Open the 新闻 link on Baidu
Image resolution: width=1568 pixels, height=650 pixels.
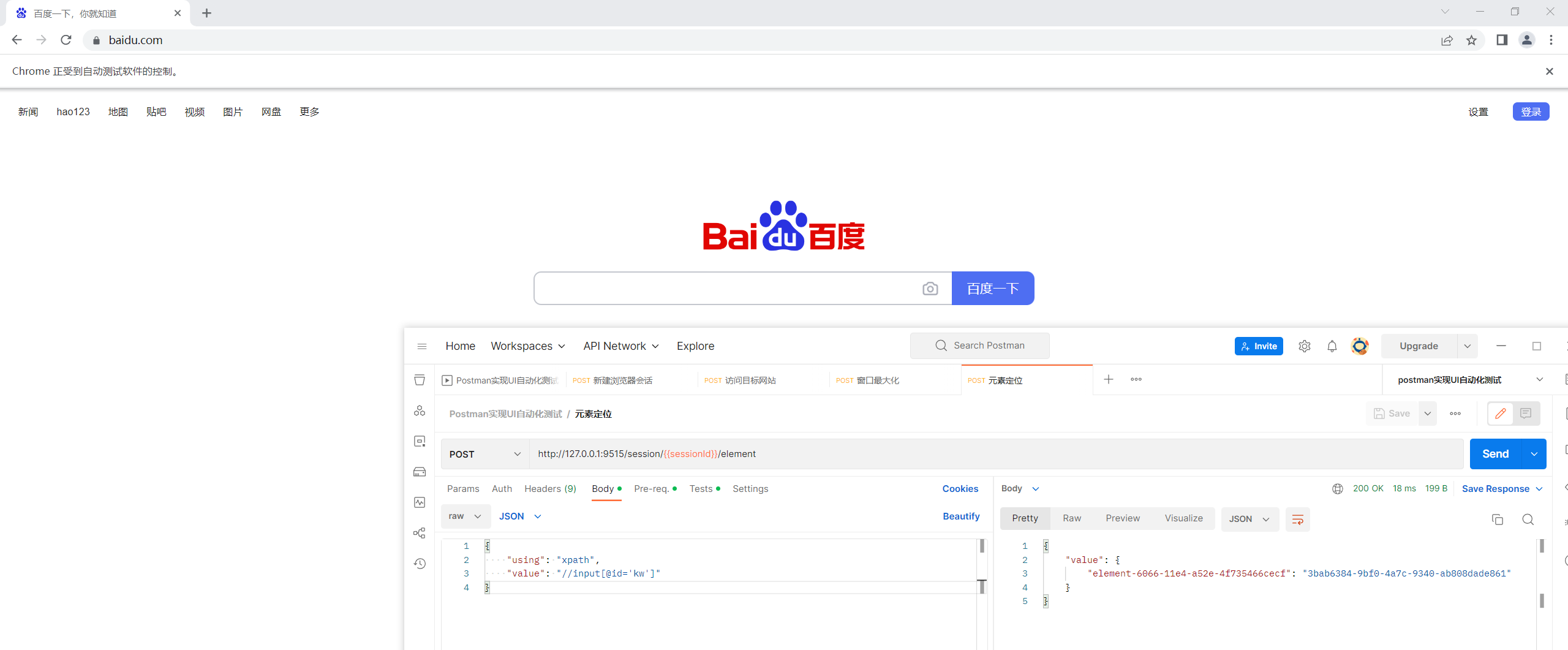[x=28, y=111]
